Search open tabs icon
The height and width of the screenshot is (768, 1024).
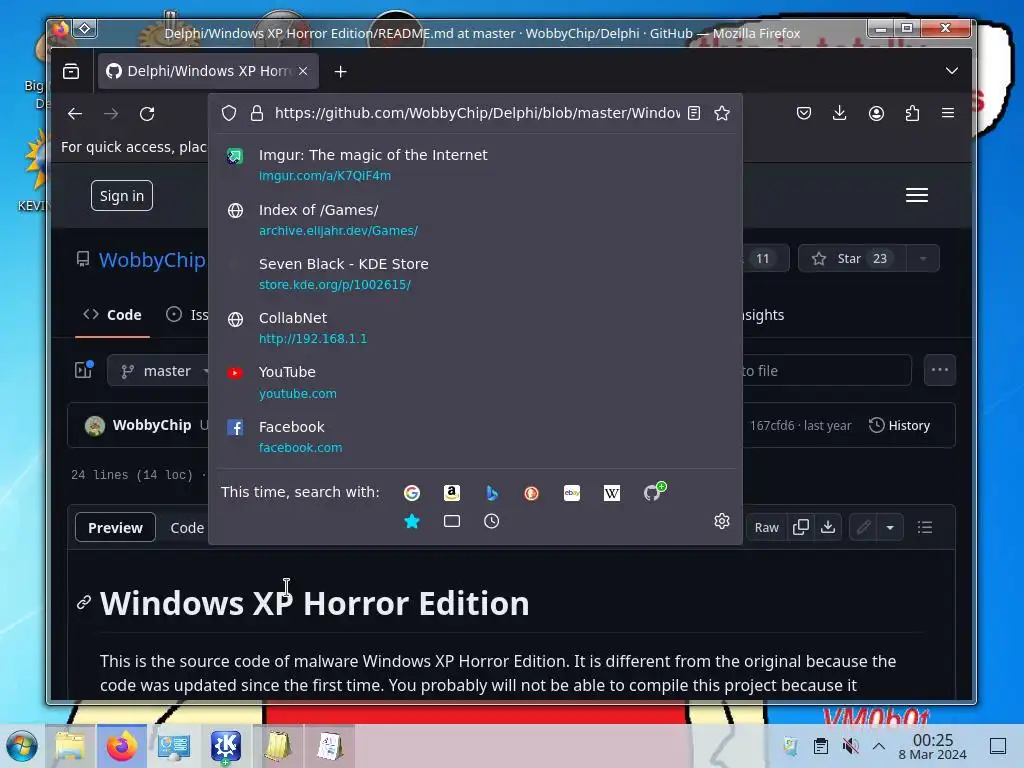[x=452, y=521]
